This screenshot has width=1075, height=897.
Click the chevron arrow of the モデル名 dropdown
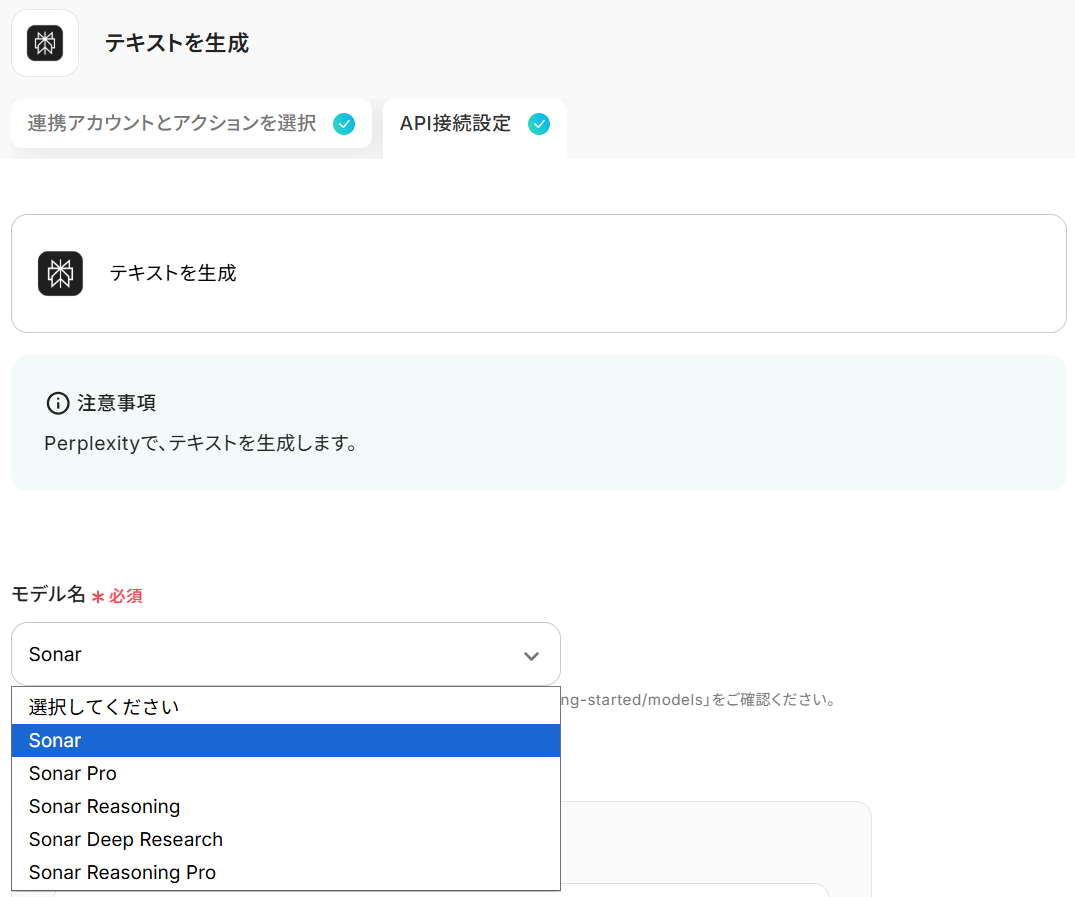(531, 656)
